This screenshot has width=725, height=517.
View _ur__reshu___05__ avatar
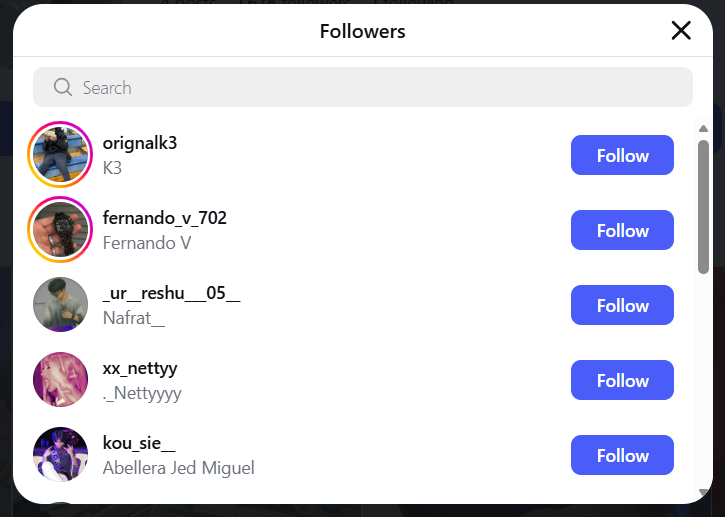[x=60, y=305]
